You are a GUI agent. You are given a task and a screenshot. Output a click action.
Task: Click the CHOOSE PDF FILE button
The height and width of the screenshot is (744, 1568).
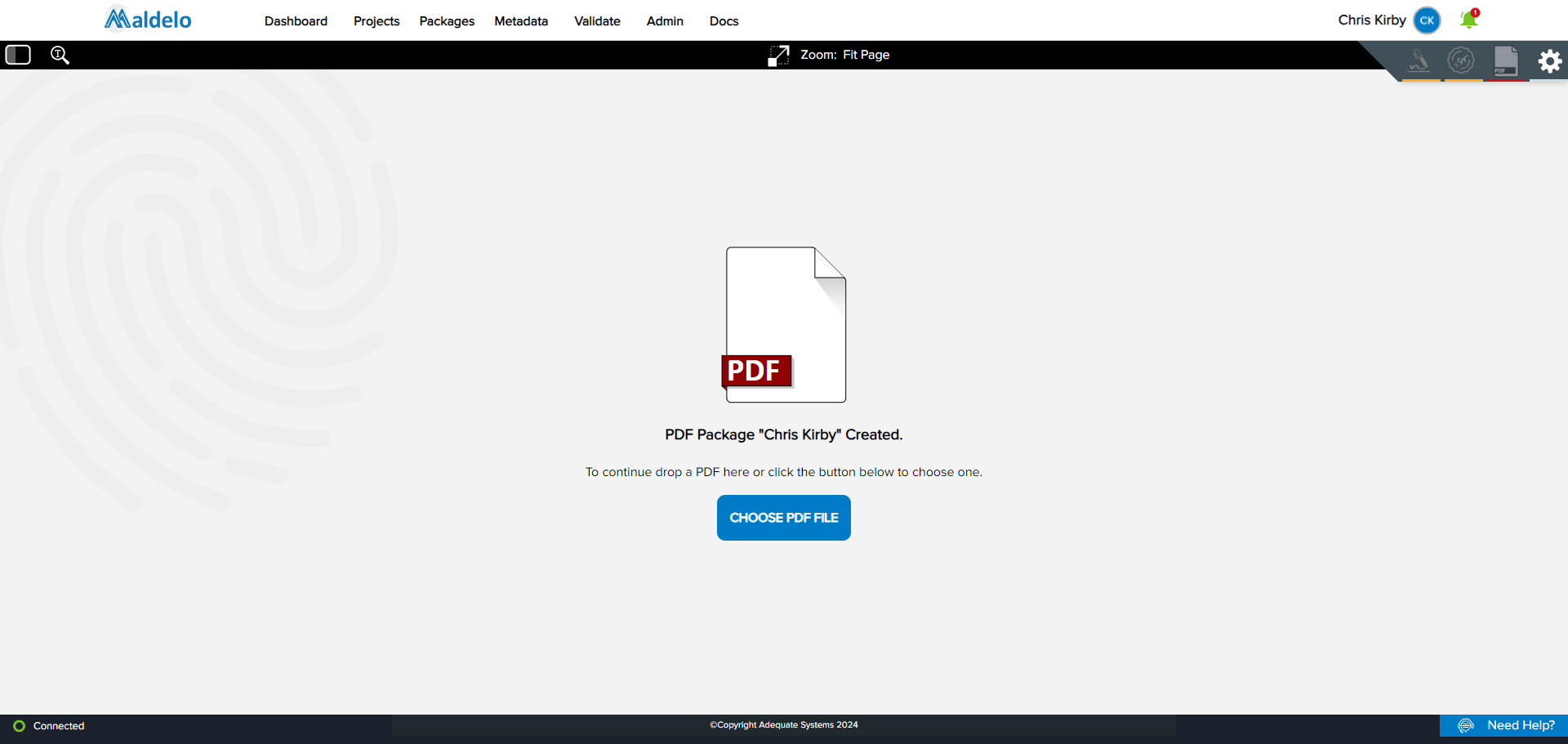784,518
